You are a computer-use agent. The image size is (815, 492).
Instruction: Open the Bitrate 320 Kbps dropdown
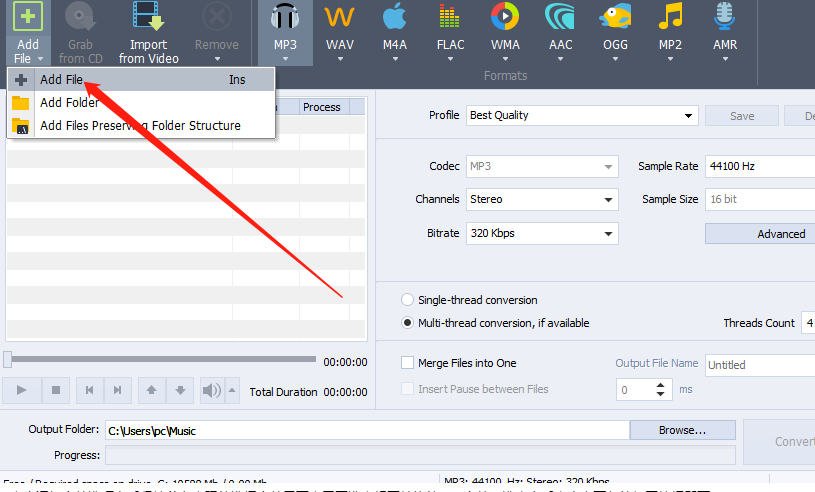pos(542,233)
